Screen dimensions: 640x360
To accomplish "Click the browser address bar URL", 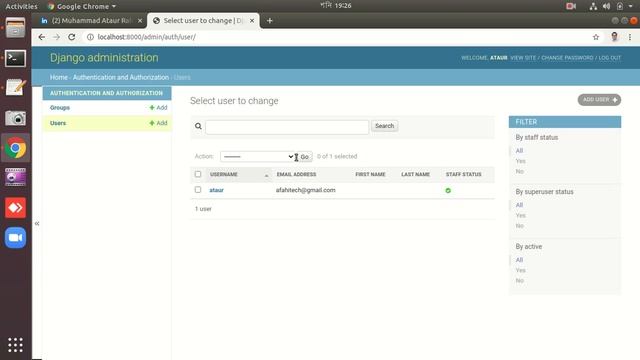I will coord(147,37).
